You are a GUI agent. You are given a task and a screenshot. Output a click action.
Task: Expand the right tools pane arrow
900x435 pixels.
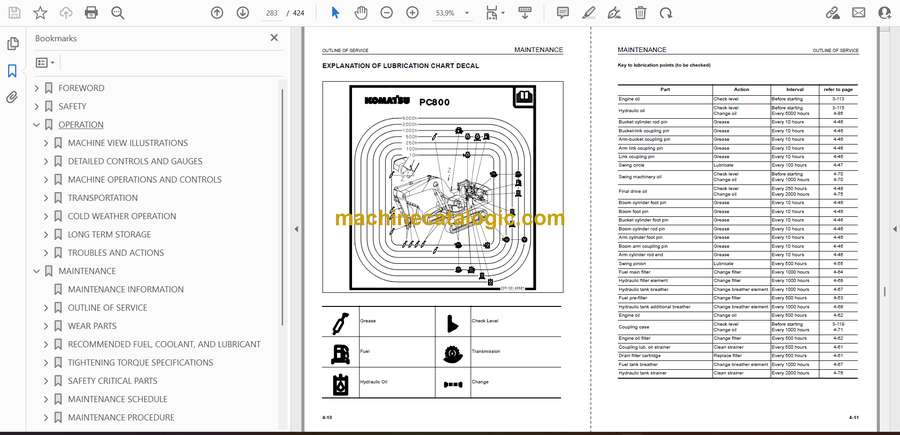tap(894, 229)
